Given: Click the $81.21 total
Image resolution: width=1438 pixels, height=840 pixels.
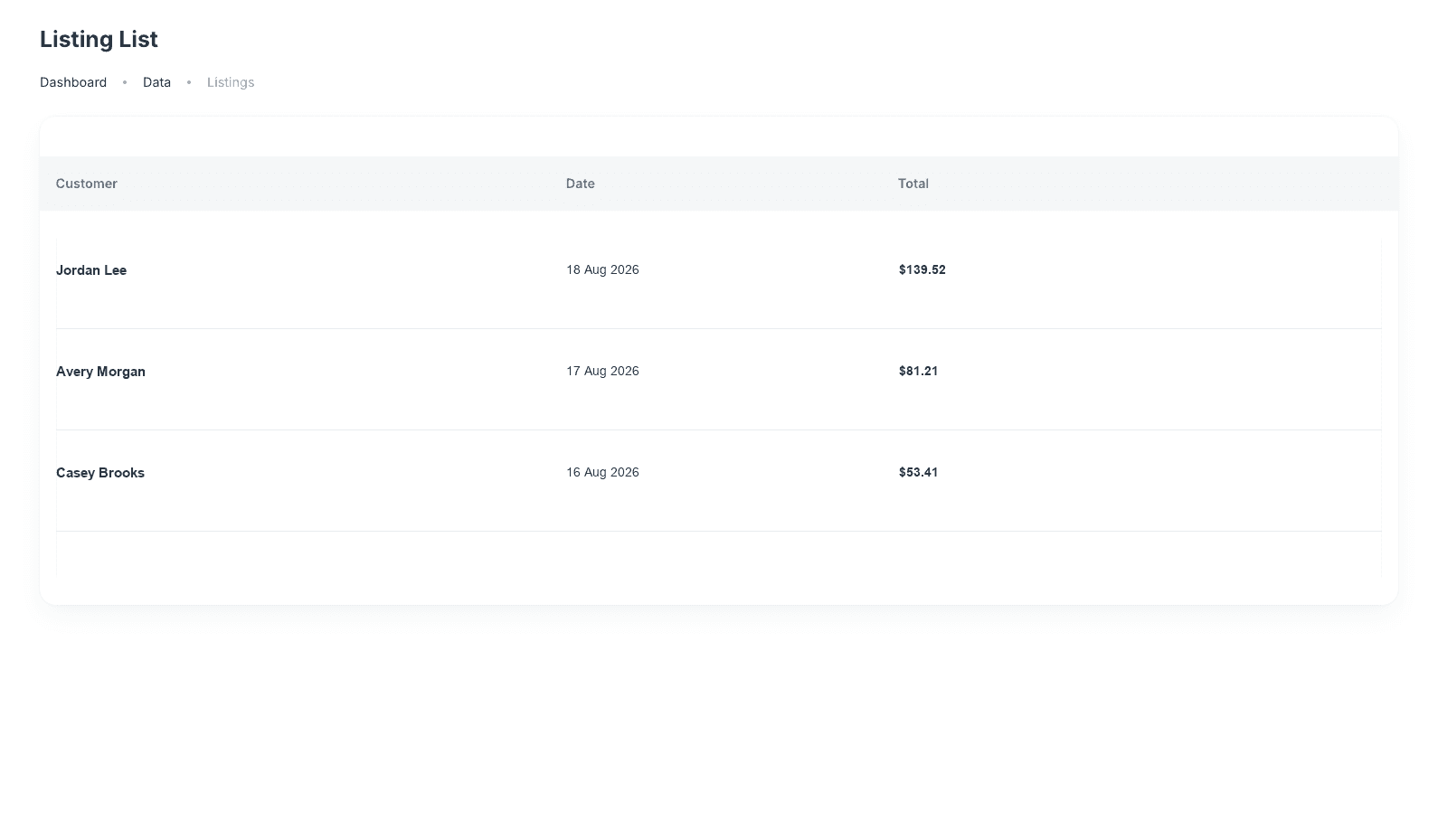Looking at the screenshot, I should click(x=918, y=371).
